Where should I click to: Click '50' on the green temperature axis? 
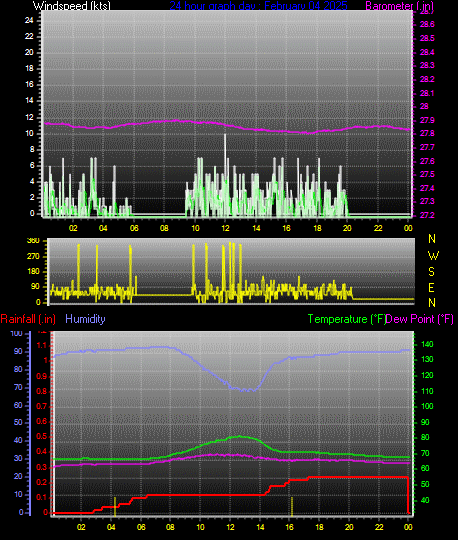[425, 484]
